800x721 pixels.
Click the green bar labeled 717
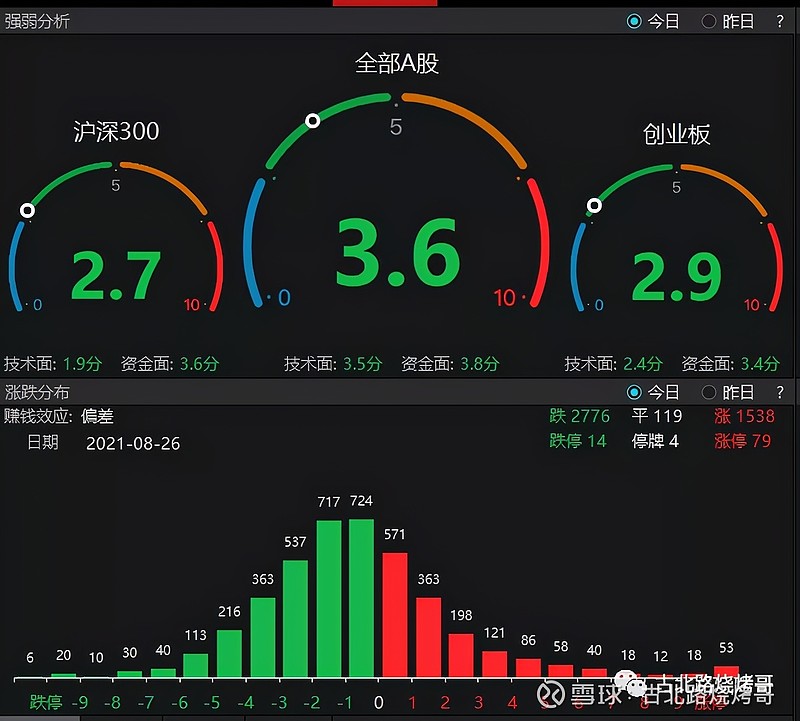point(329,599)
